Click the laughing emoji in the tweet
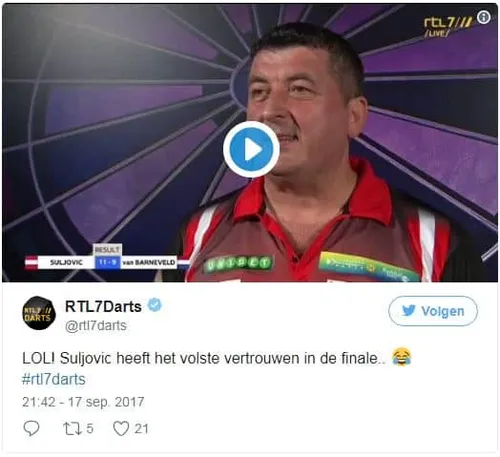This screenshot has height=457, width=500. coord(402,357)
